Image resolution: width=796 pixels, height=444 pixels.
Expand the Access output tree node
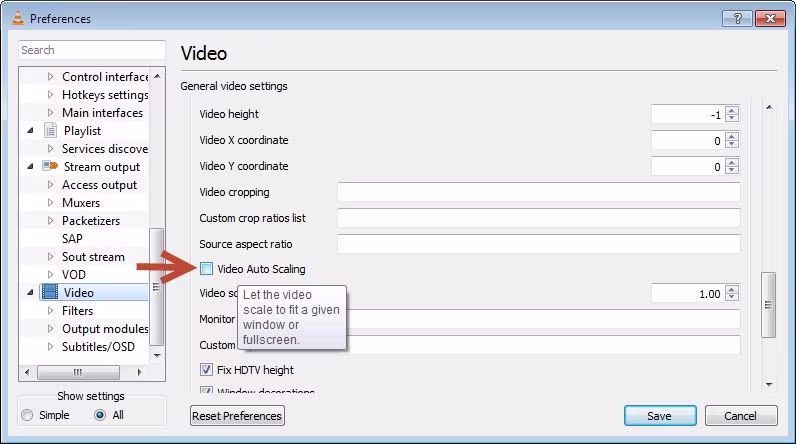[50, 184]
